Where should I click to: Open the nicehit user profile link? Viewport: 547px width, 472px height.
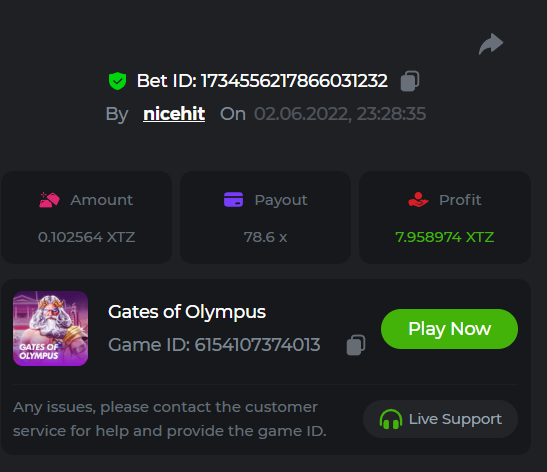click(x=174, y=114)
